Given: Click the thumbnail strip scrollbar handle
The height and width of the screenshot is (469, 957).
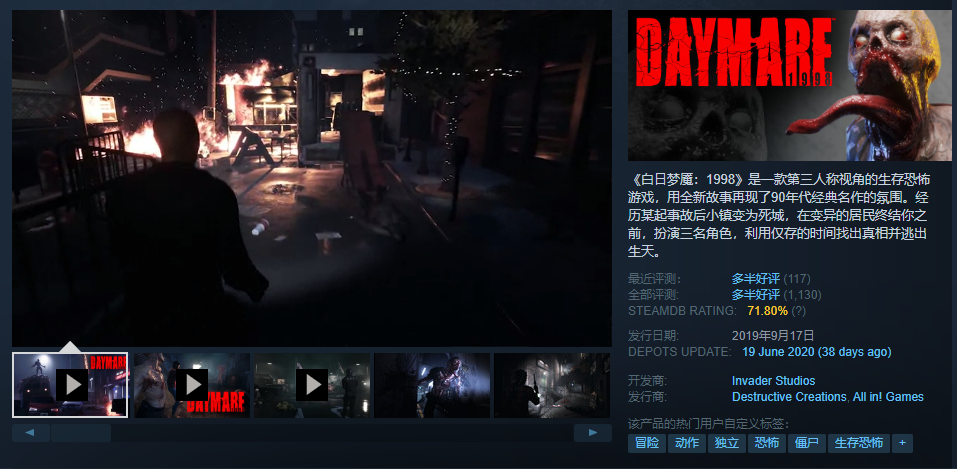Looking at the screenshot, I should tap(81, 433).
